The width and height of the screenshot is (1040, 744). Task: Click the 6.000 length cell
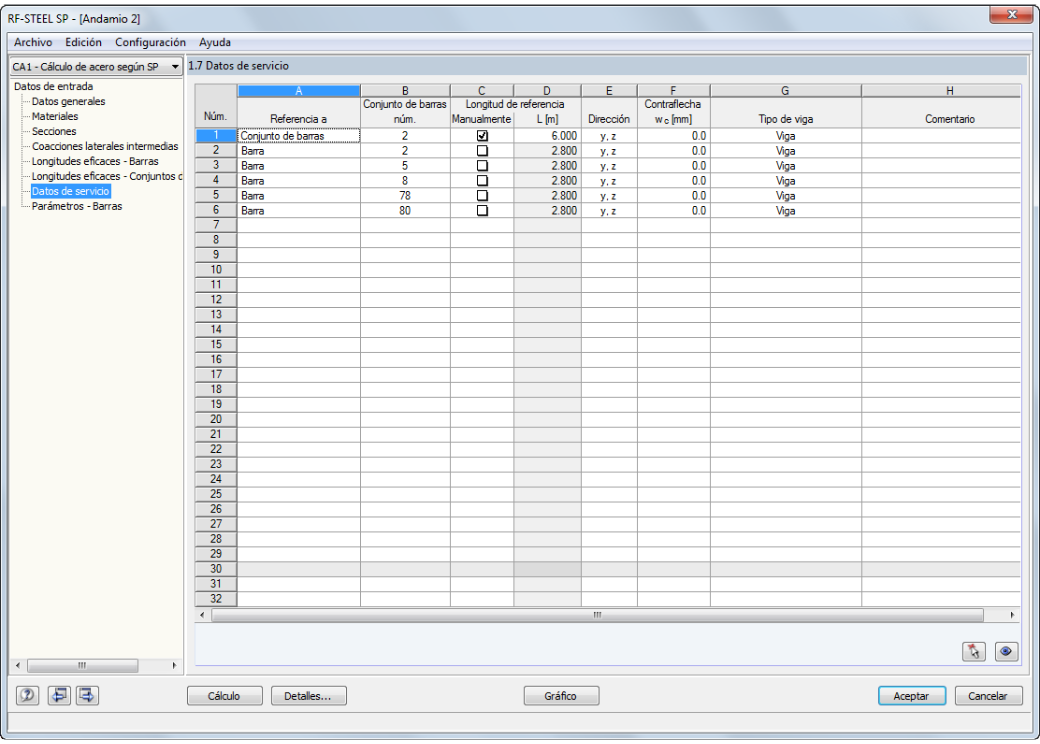point(547,136)
